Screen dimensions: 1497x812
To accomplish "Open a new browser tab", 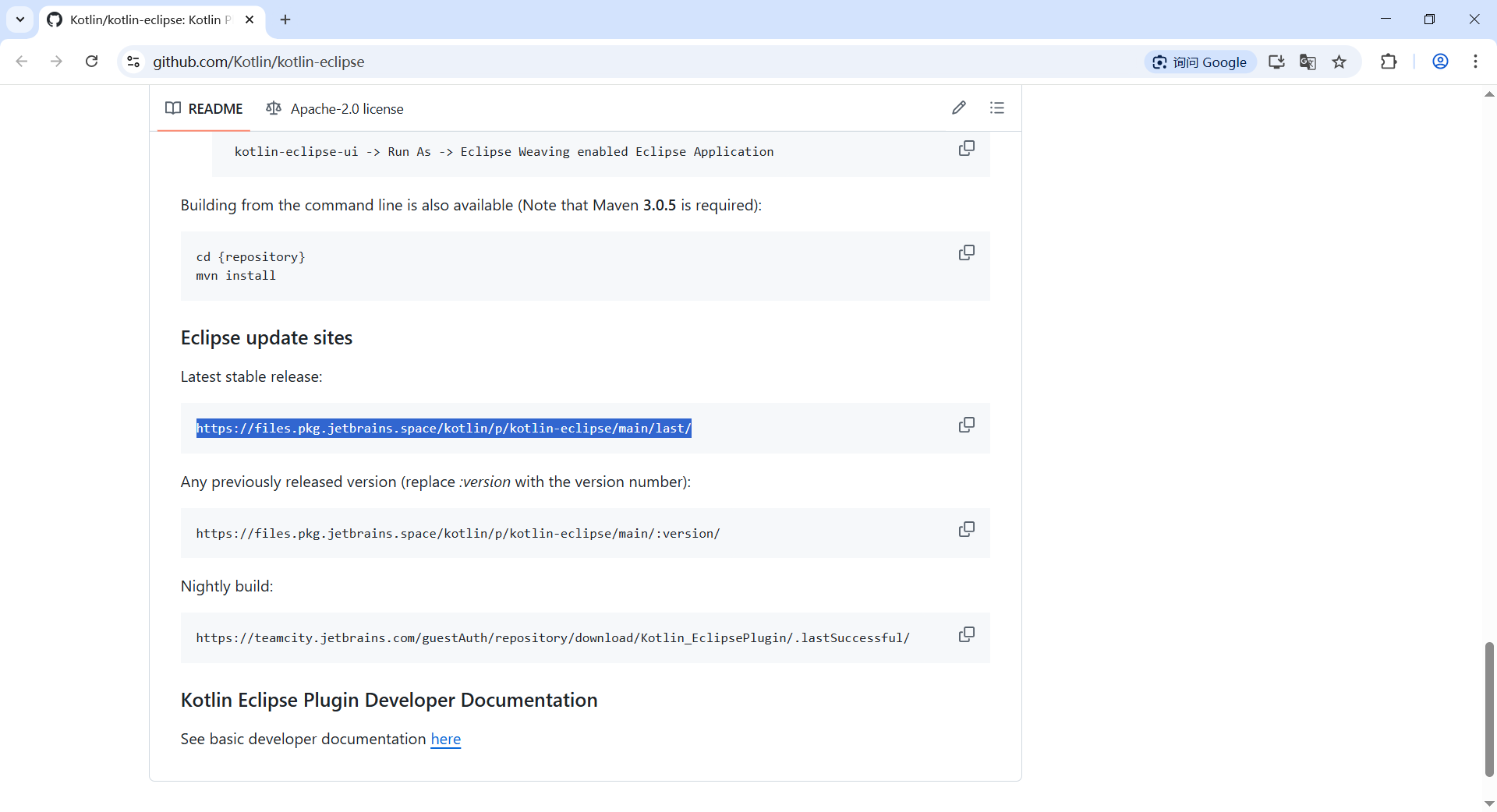I will 285,19.
